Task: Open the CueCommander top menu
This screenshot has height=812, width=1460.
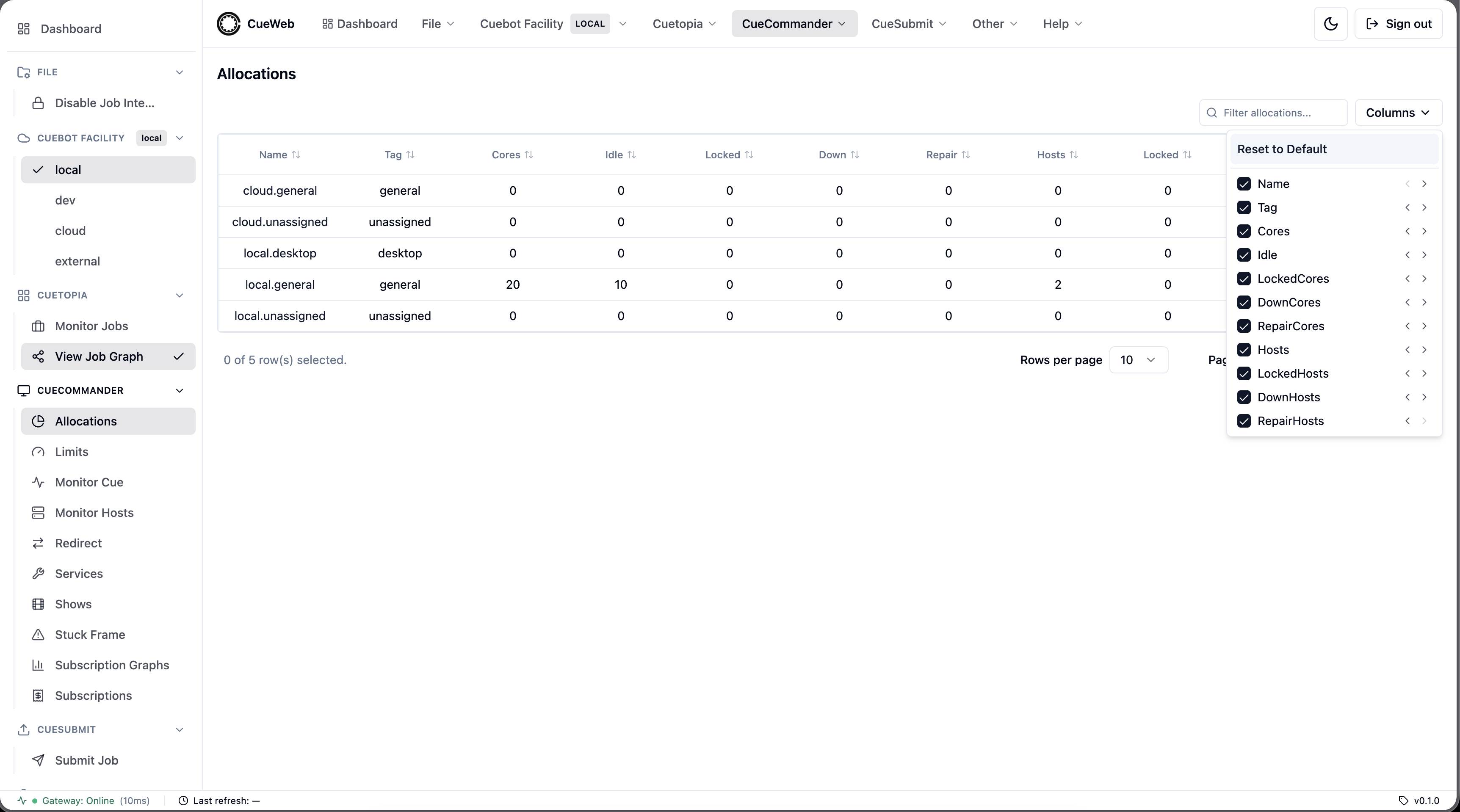Action: 794,24
